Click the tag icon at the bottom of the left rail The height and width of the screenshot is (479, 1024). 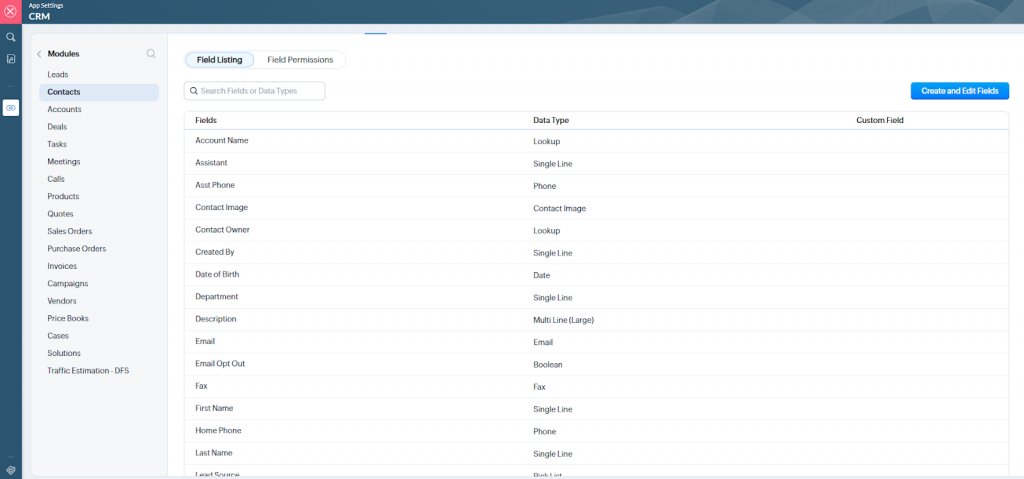point(11,468)
